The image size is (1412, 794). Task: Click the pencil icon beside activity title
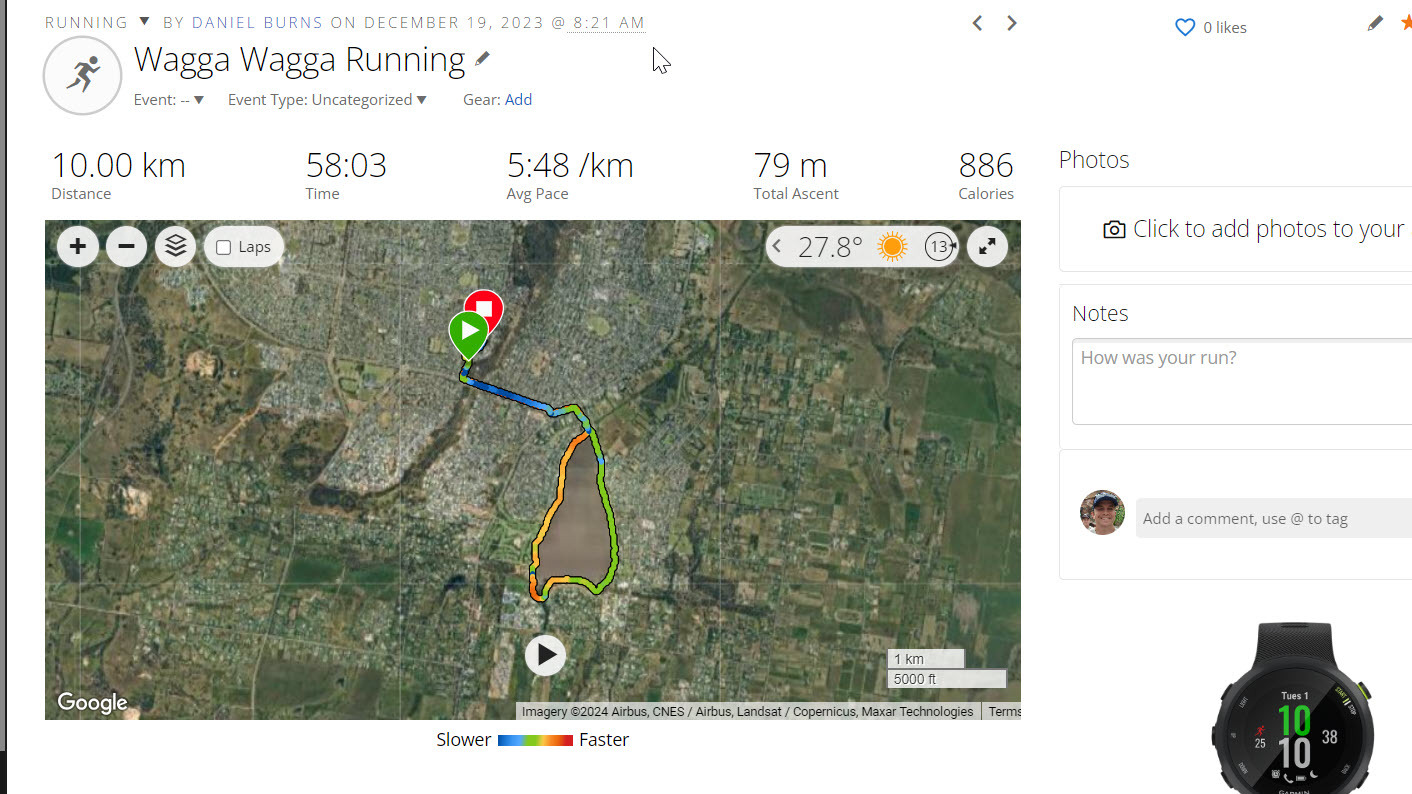click(x=483, y=59)
